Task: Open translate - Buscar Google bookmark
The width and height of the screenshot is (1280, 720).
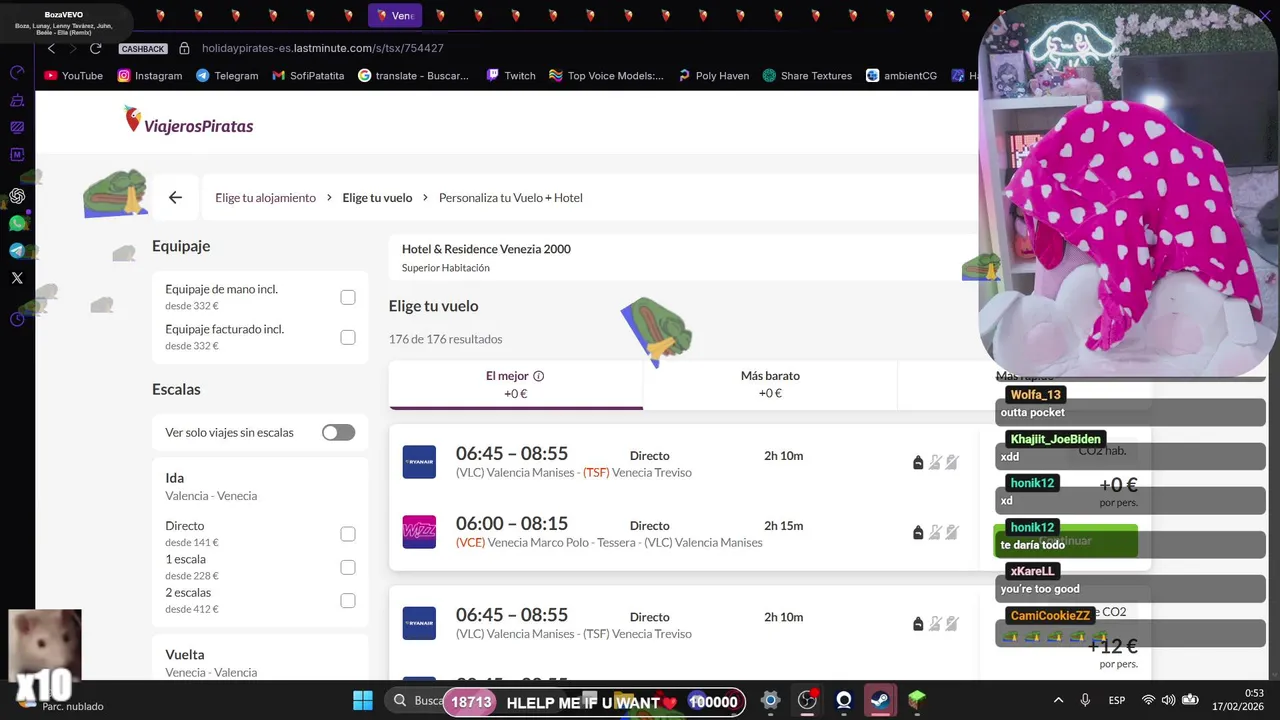Action: tap(414, 75)
